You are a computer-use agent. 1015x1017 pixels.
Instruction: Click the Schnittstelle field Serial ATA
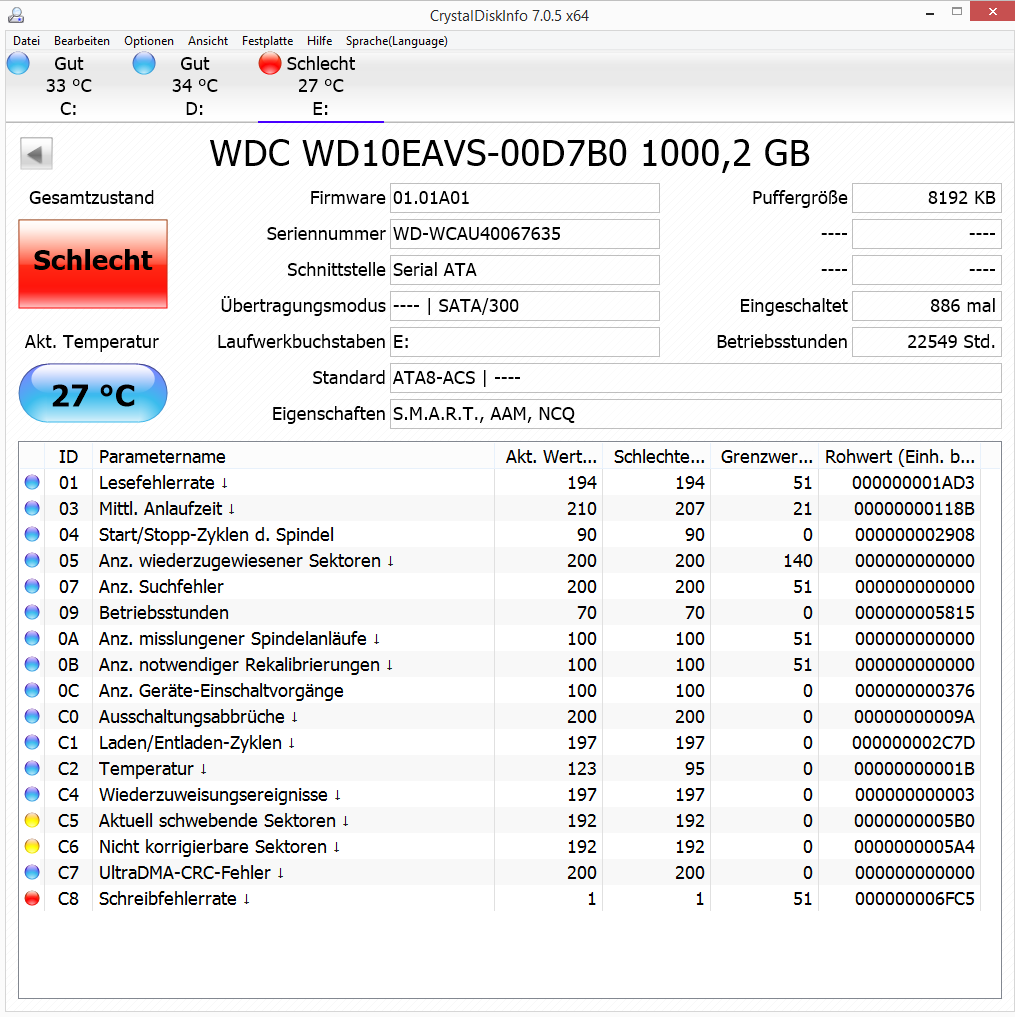(524, 270)
